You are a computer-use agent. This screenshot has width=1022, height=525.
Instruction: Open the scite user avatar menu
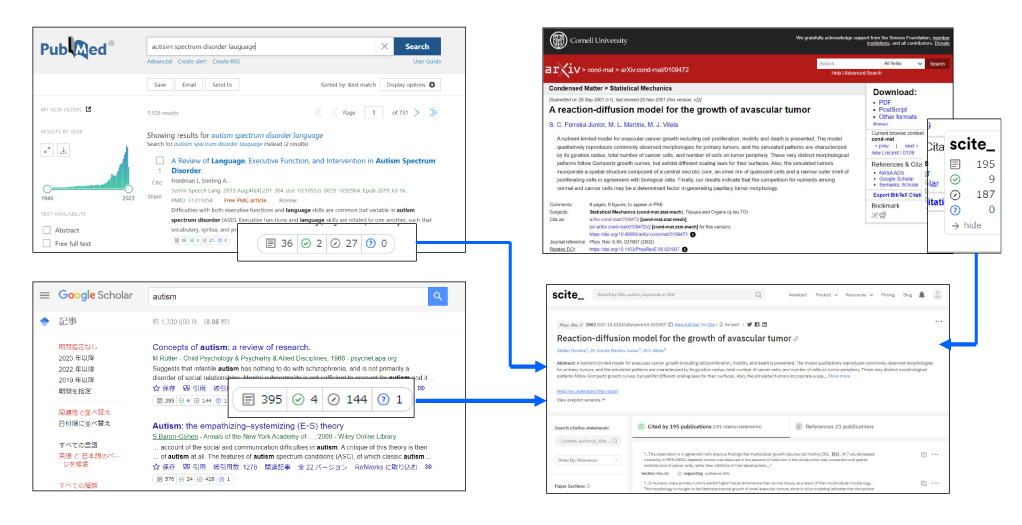(x=937, y=295)
